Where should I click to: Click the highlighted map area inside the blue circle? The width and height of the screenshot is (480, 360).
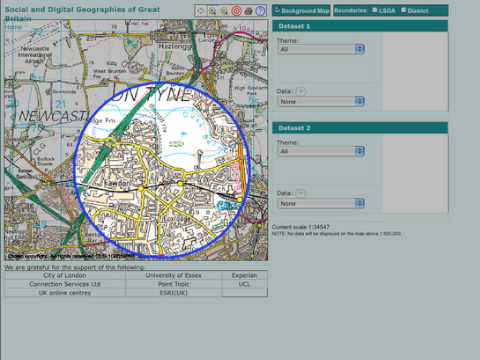(162, 170)
